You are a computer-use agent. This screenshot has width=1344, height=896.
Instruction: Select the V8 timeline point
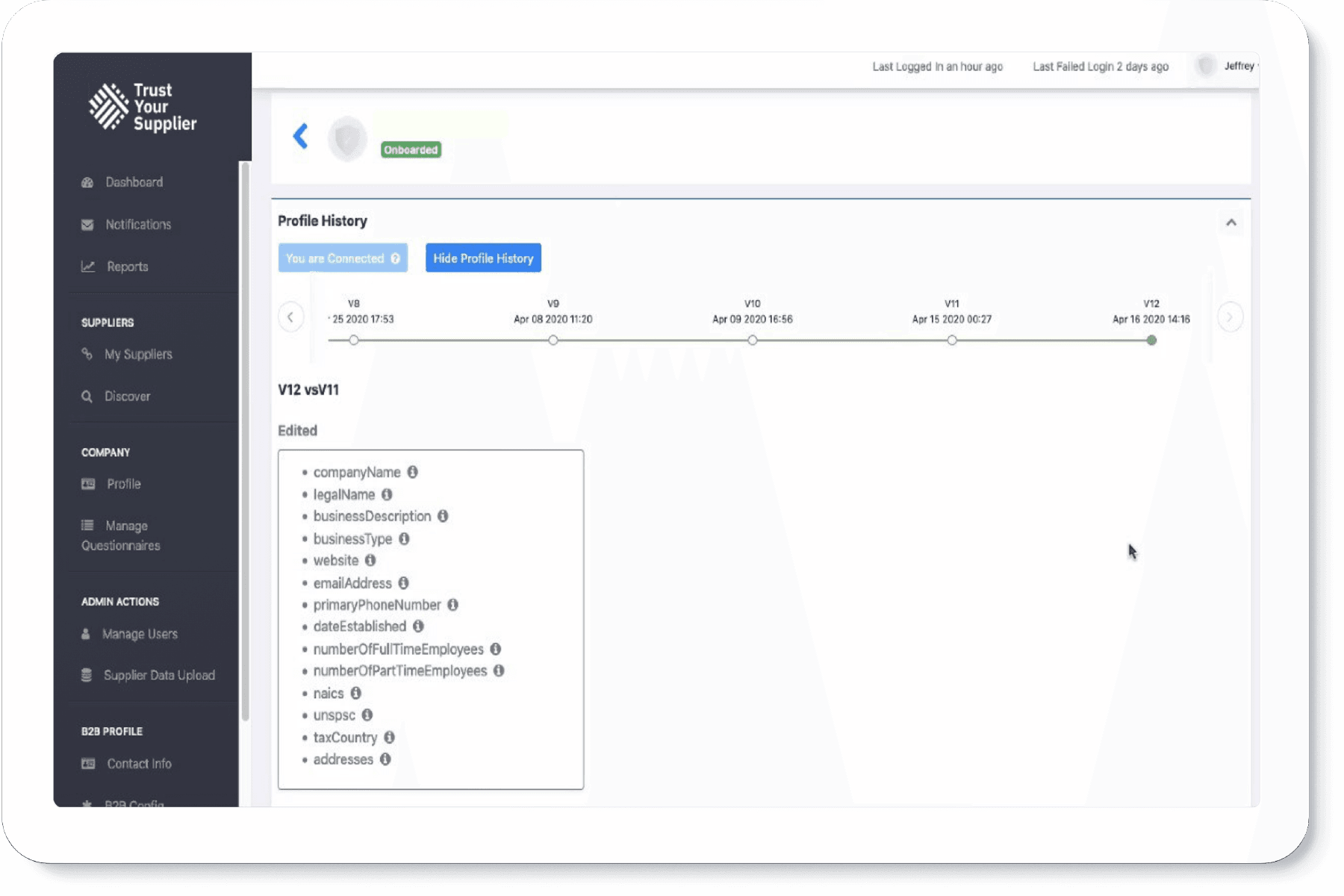click(354, 340)
